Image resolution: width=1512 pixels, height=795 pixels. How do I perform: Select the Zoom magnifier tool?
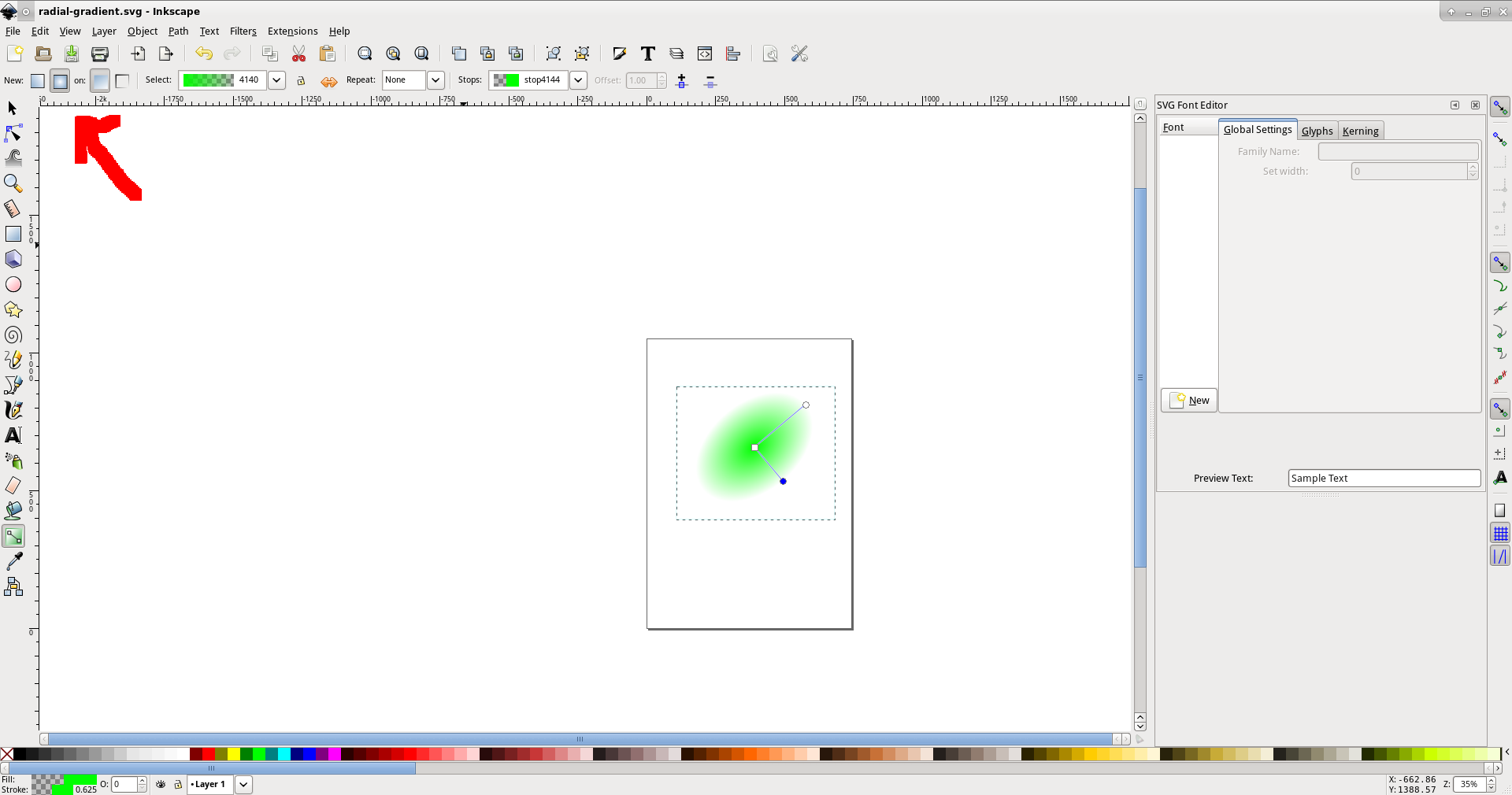pyautogui.click(x=13, y=183)
